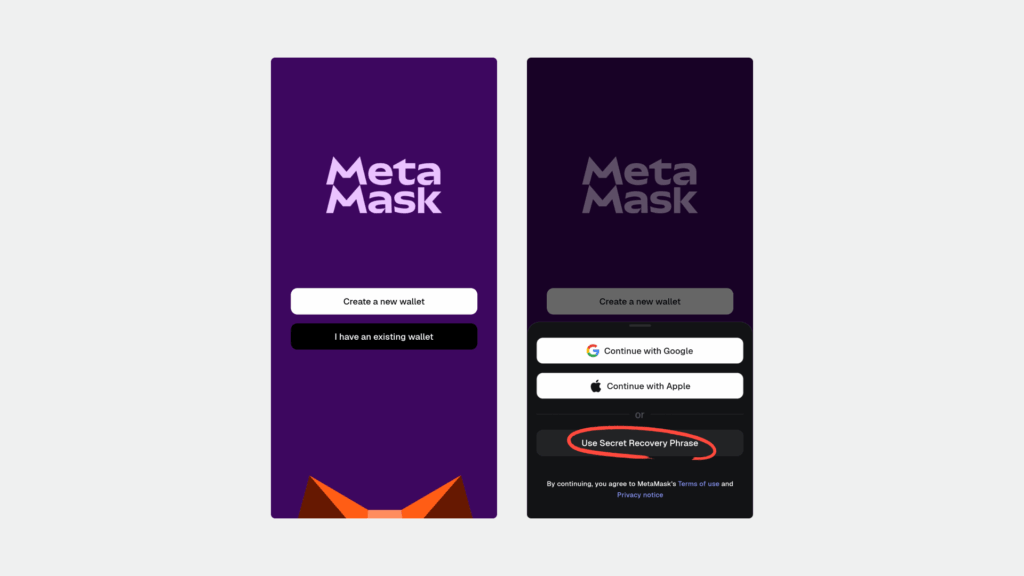Click the Apple logo icon
This screenshot has height=576, width=1024.
(x=596, y=386)
